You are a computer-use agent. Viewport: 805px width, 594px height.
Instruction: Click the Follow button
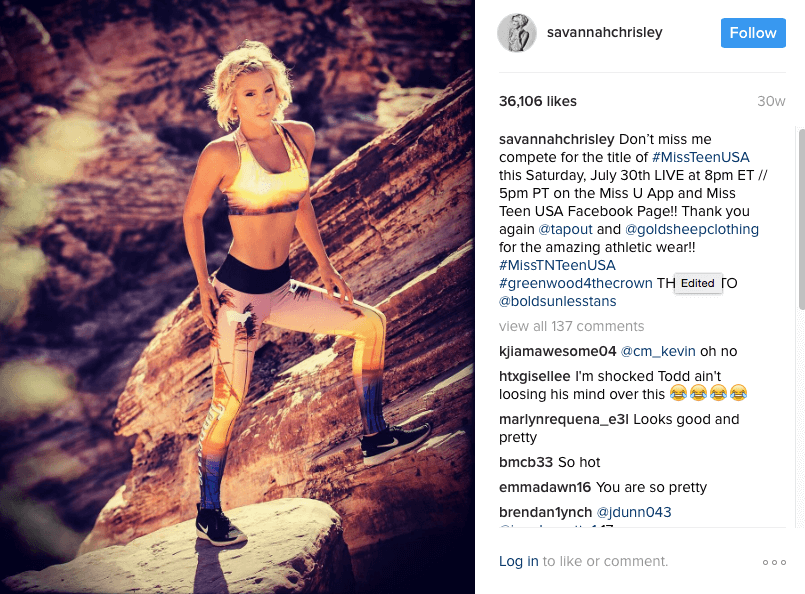[x=753, y=33]
